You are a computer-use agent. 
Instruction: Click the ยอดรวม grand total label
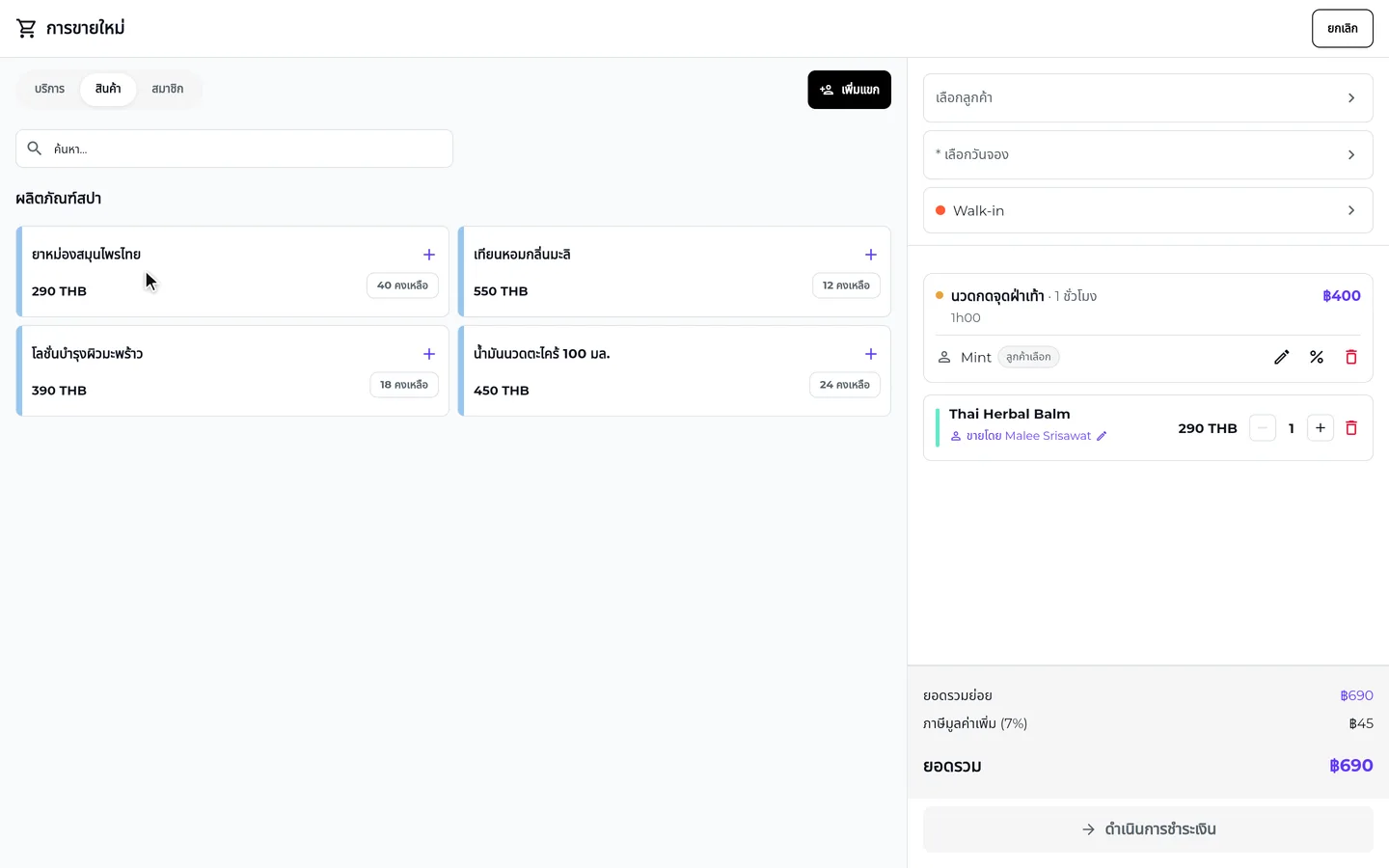[952, 767]
